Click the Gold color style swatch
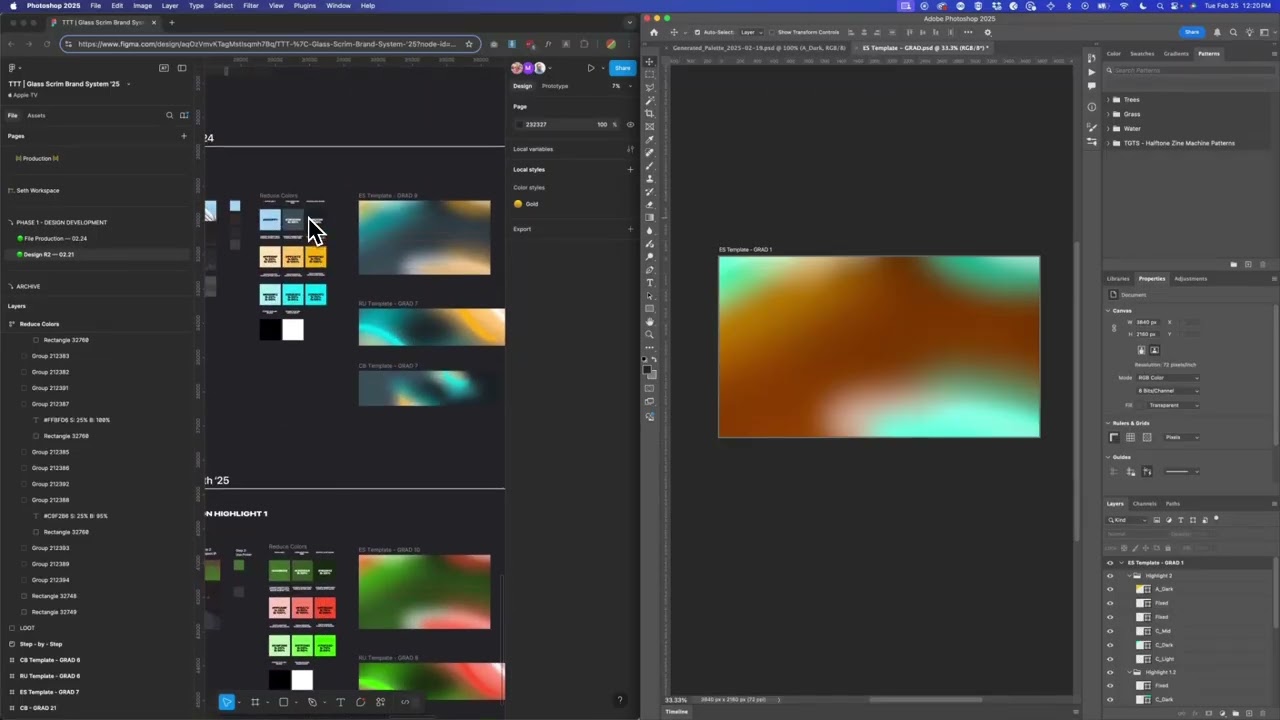This screenshot has width=1280, height=720. (x=518, y=204)
